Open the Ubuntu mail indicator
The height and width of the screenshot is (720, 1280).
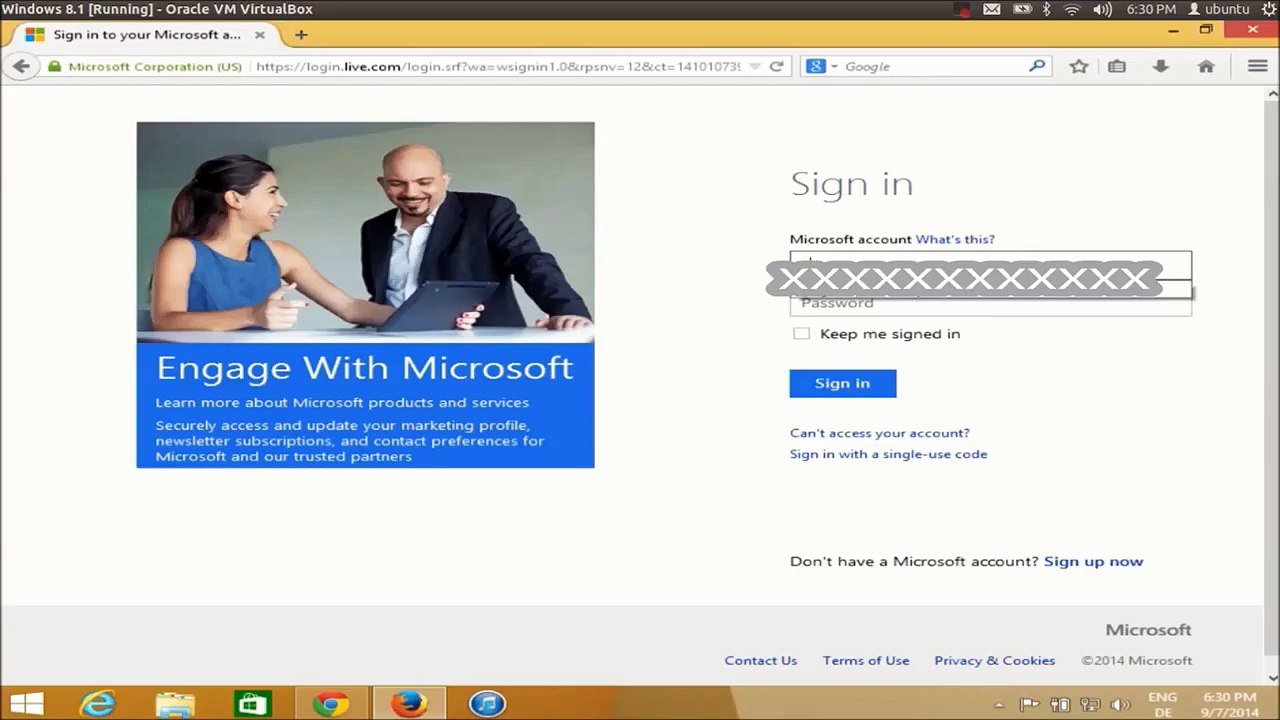(991, 9)
